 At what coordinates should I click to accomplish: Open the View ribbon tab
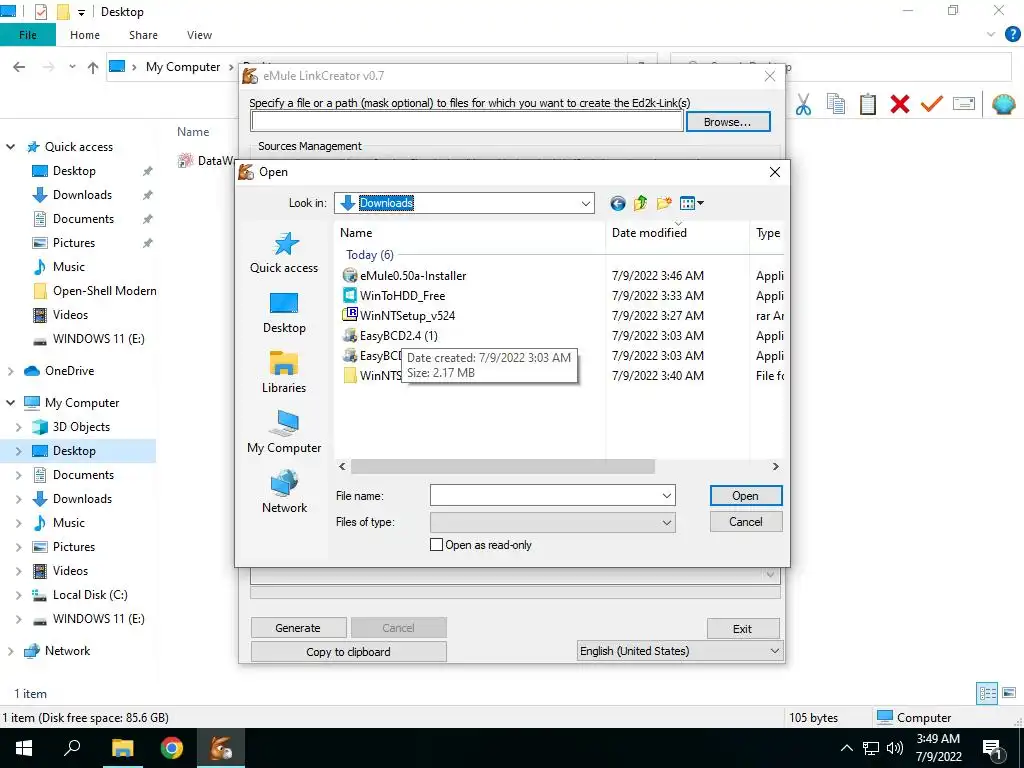point(199,35)
